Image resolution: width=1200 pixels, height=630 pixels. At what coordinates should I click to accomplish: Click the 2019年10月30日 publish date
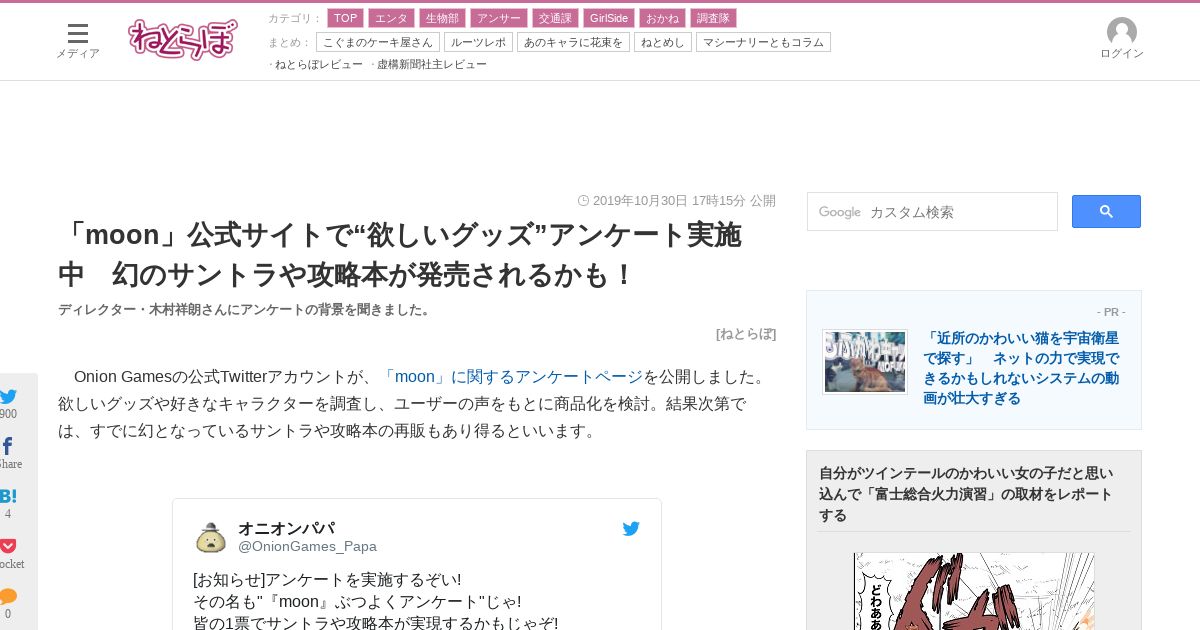click(677, 200)
